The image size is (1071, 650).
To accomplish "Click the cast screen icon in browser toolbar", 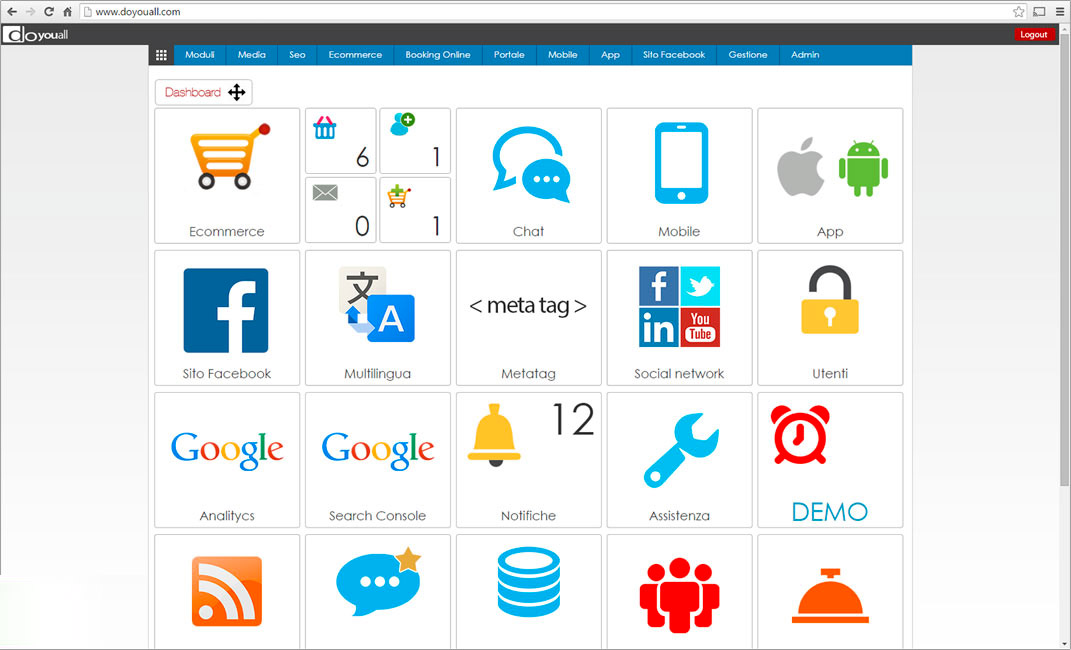I will (x=1039, y=12).
